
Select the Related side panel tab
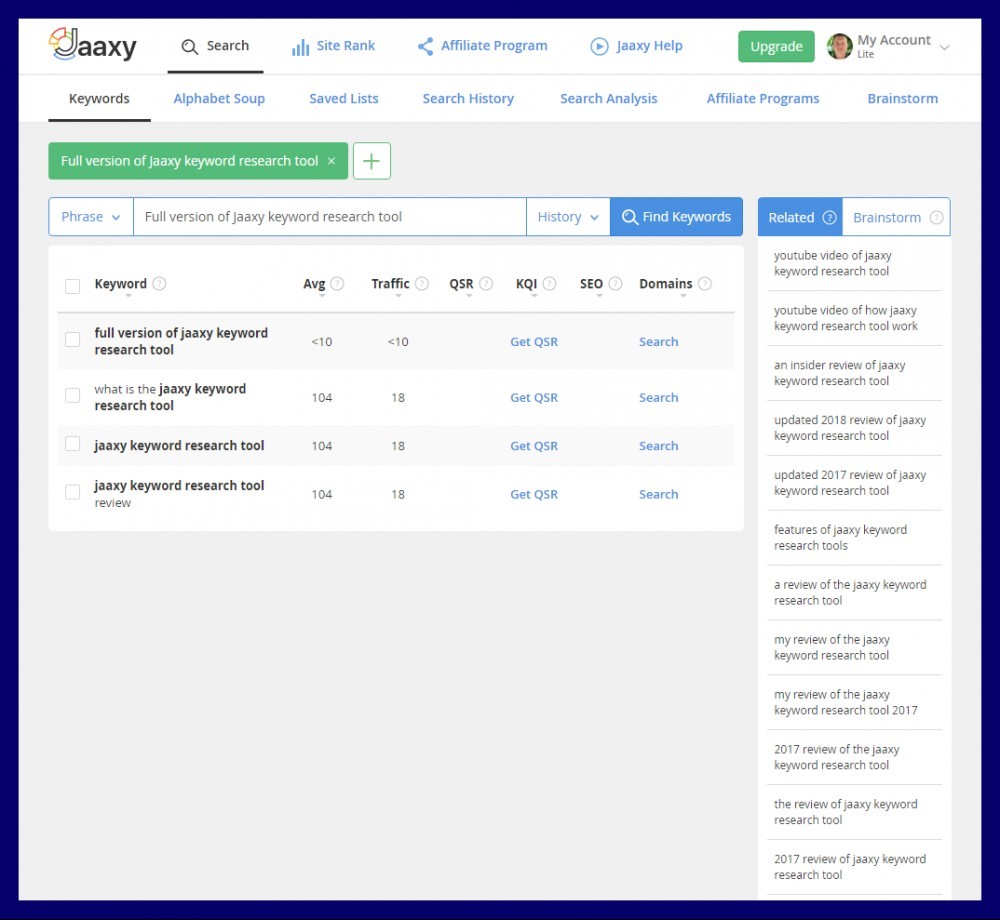(800, 217)
